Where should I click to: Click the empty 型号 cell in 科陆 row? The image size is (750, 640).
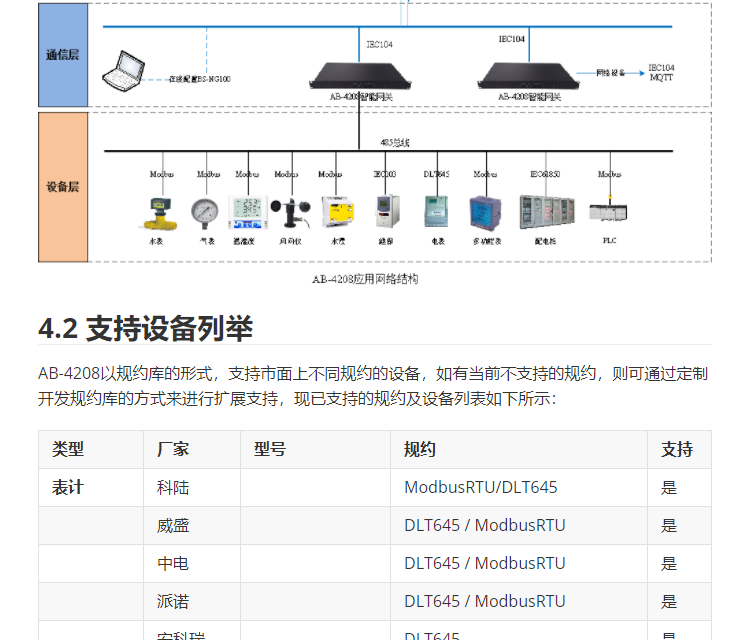(x=315, y=487)
